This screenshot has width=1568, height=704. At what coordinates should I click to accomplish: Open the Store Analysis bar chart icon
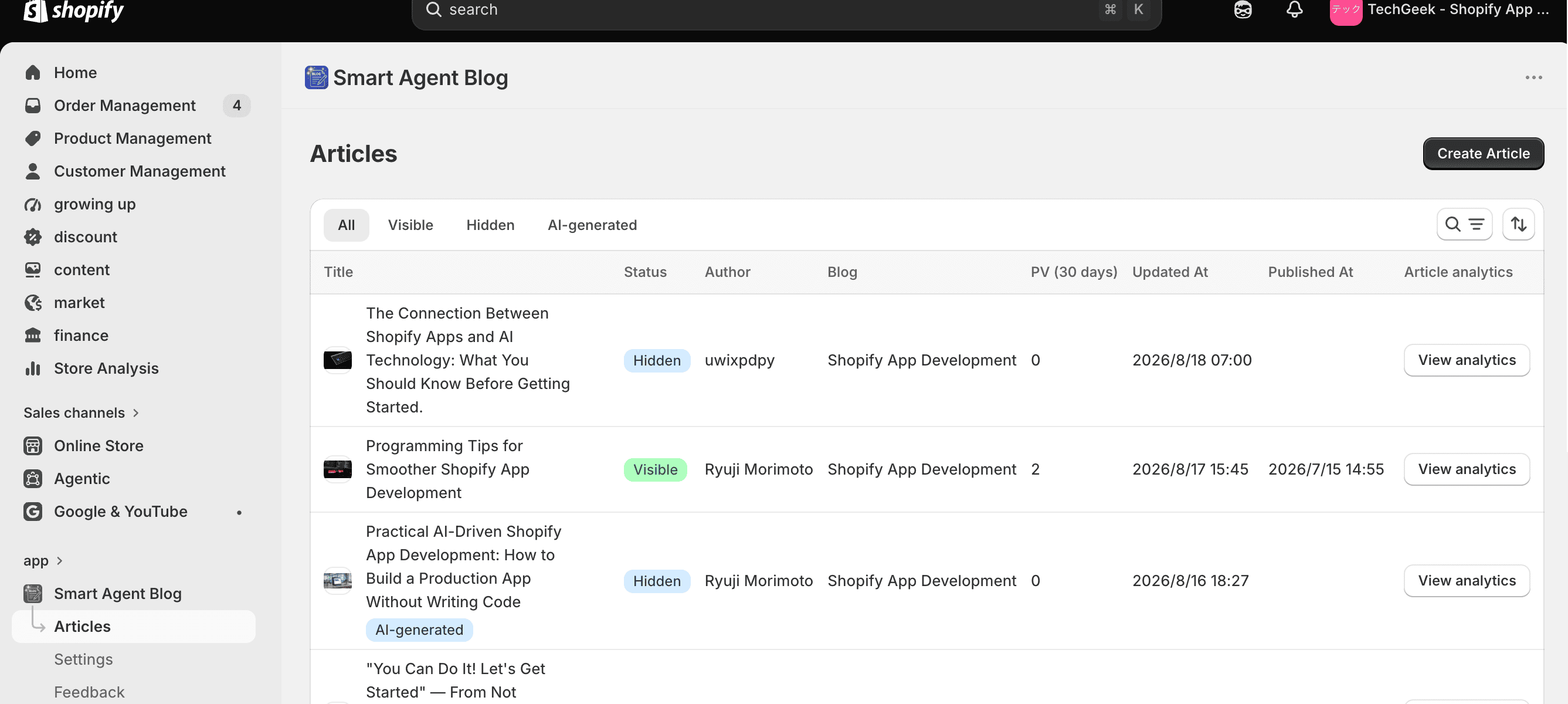[33, 368]
